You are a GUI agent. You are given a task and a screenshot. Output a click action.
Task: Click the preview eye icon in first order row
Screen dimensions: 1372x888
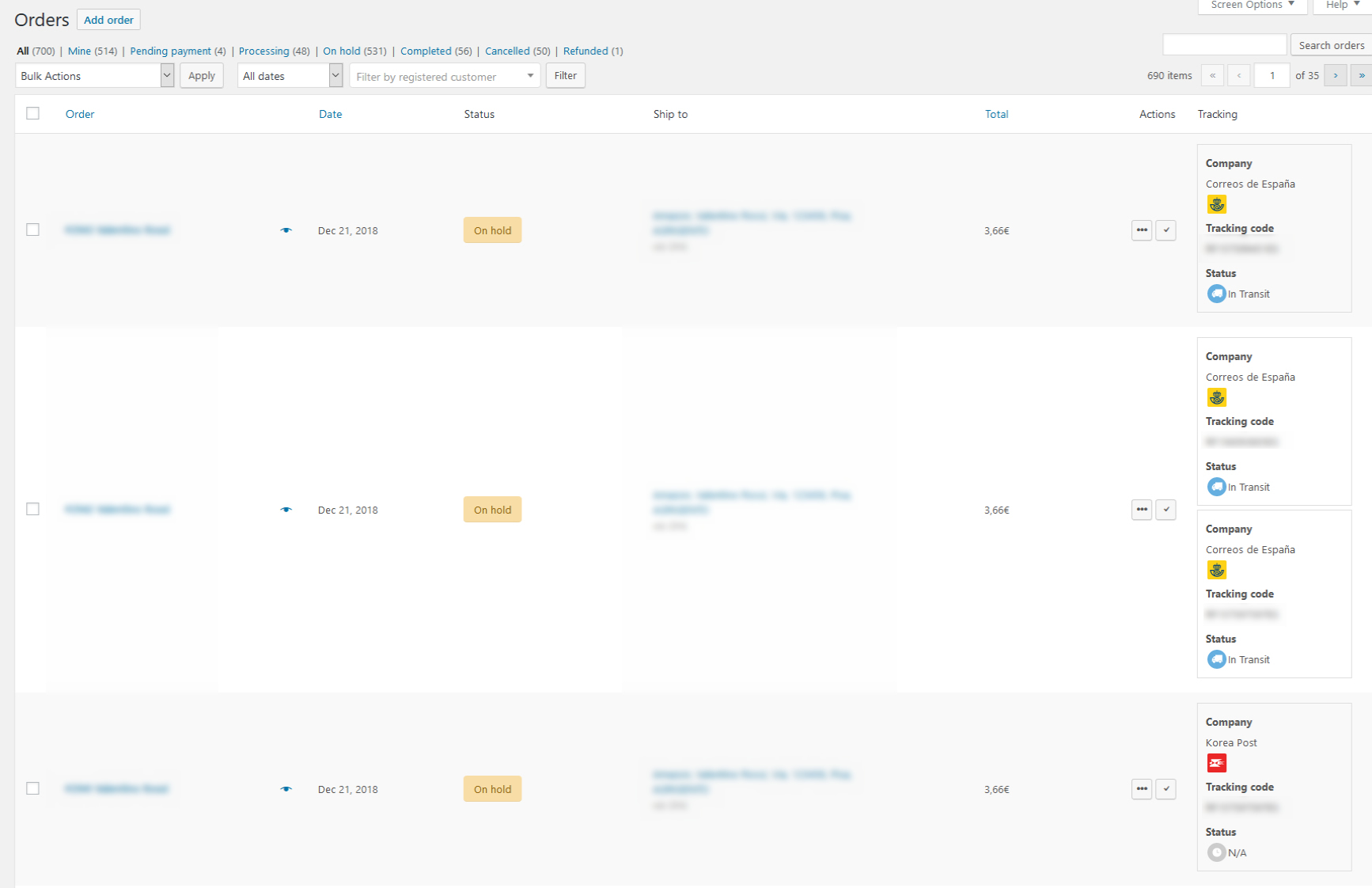pos(286,230)
